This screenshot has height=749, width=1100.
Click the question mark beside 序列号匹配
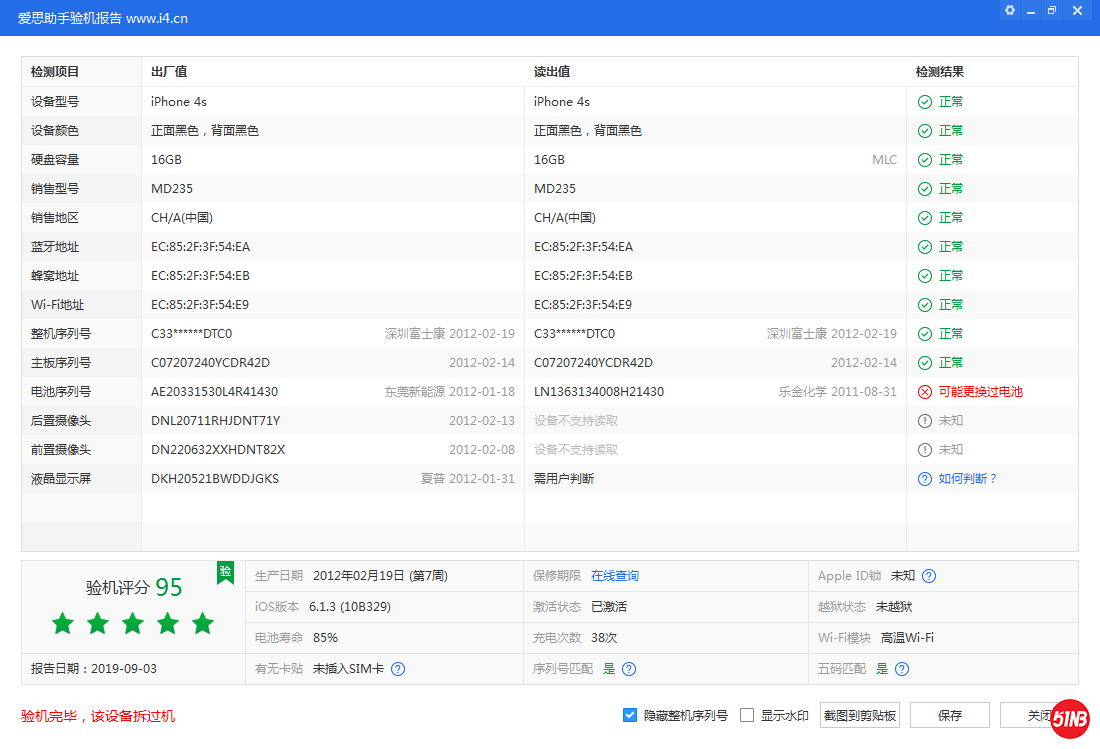click(628, 668)
